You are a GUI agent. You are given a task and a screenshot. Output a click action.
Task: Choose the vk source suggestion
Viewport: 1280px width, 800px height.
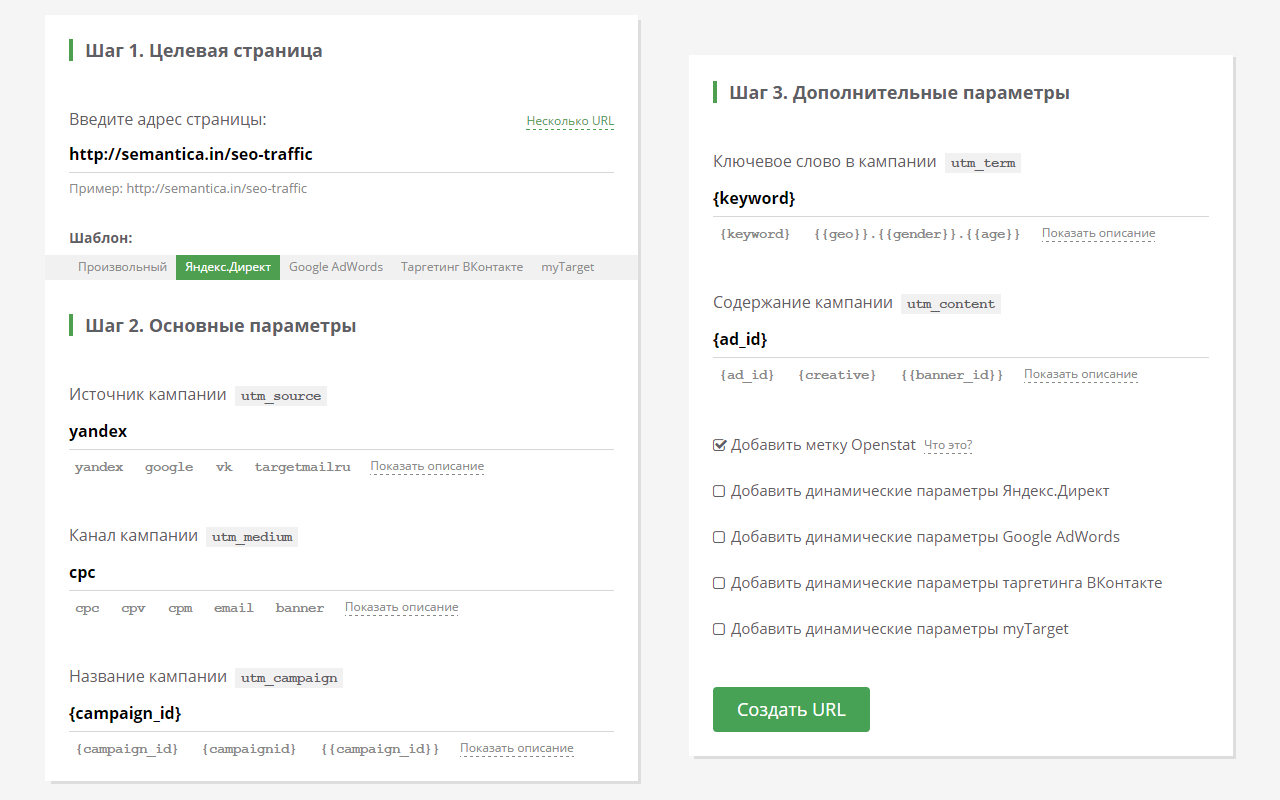[x=224, y=467]
